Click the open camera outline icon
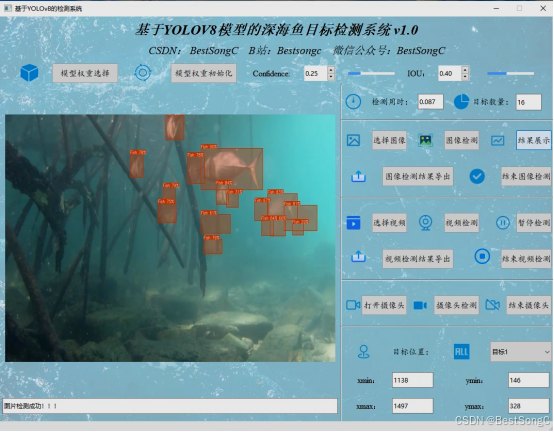The height and width of the screenshot is (432, 554). tap(353, 305)
